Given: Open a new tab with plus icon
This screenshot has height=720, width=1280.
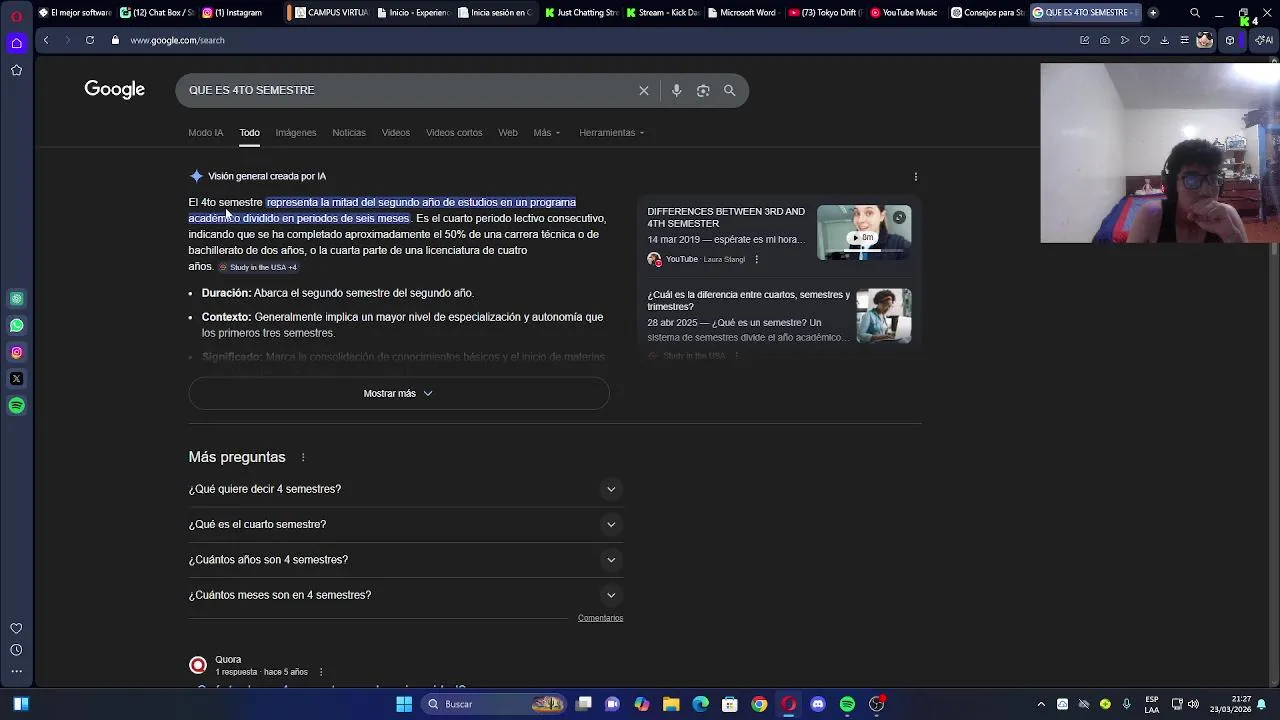Looking at the screenshot, I should (x=1153, y=13).
